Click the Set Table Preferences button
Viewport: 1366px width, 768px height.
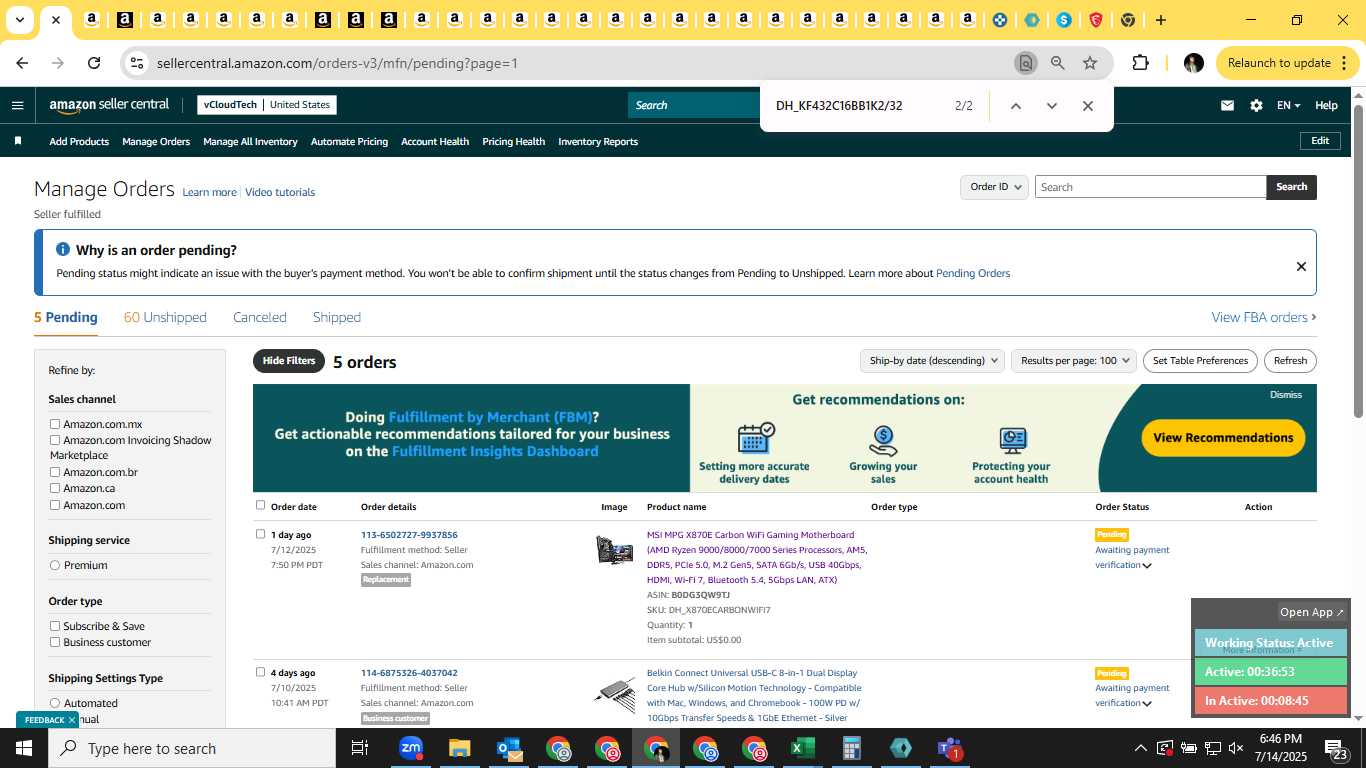click(x=1200, y=361)
